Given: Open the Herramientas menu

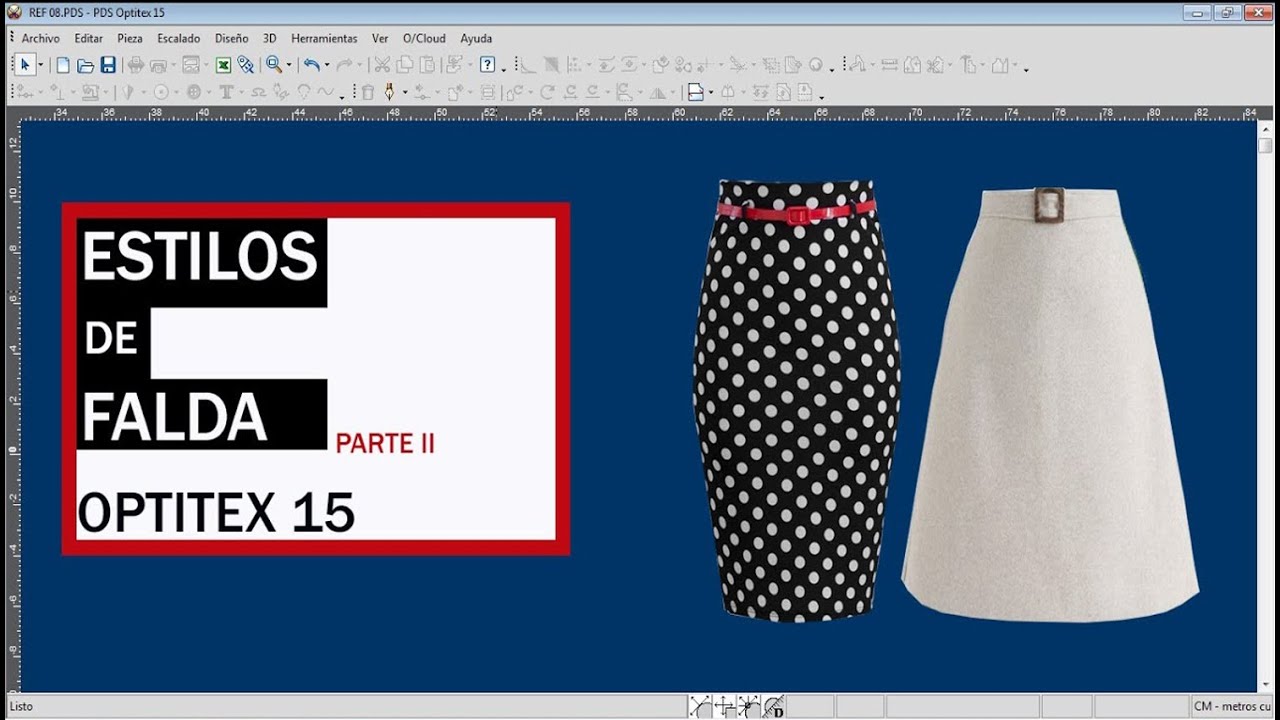Looking at the screenshot, I should click(x=324, y=38).
